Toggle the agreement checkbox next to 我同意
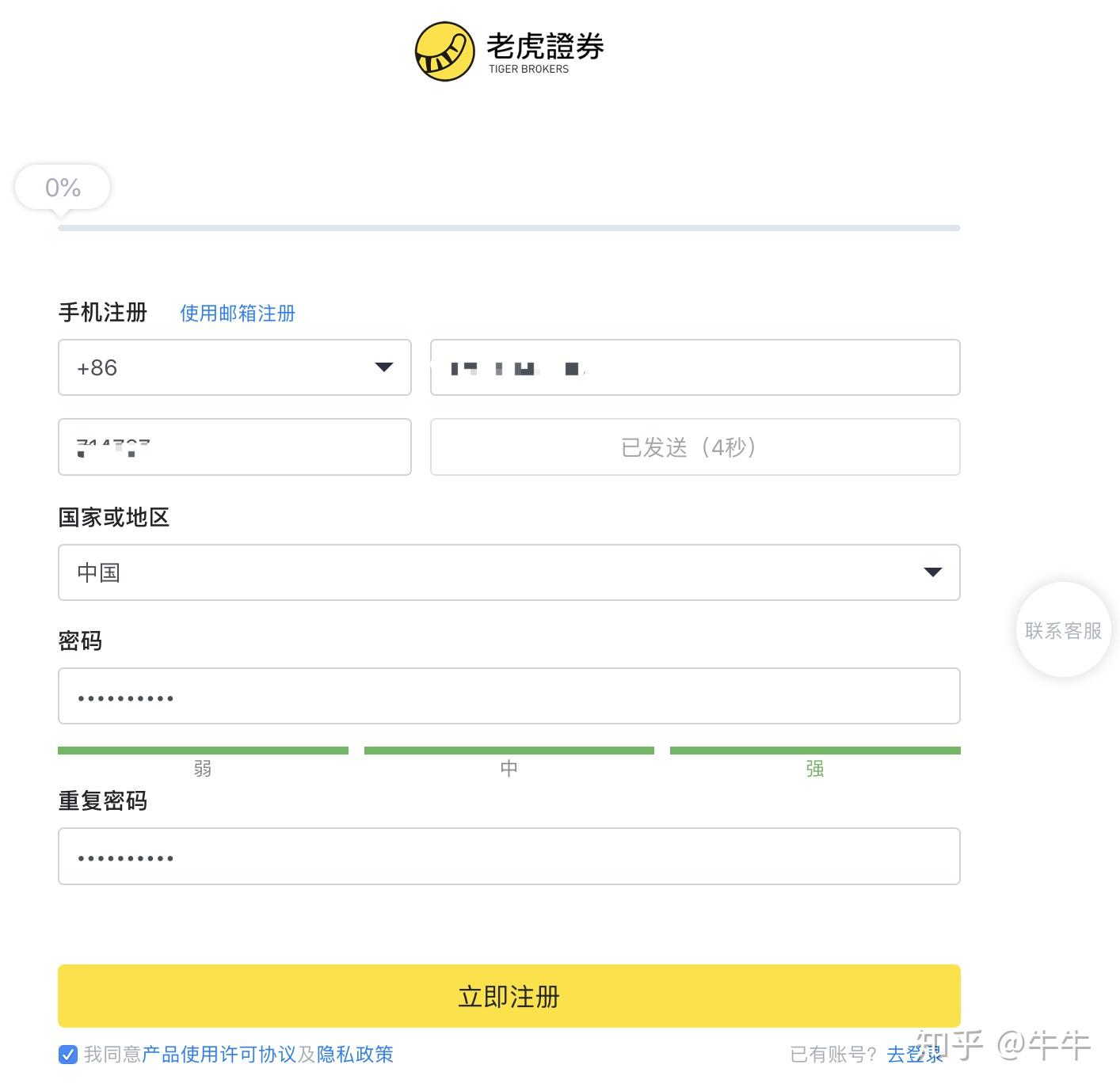 click(x=68, y=1055)
